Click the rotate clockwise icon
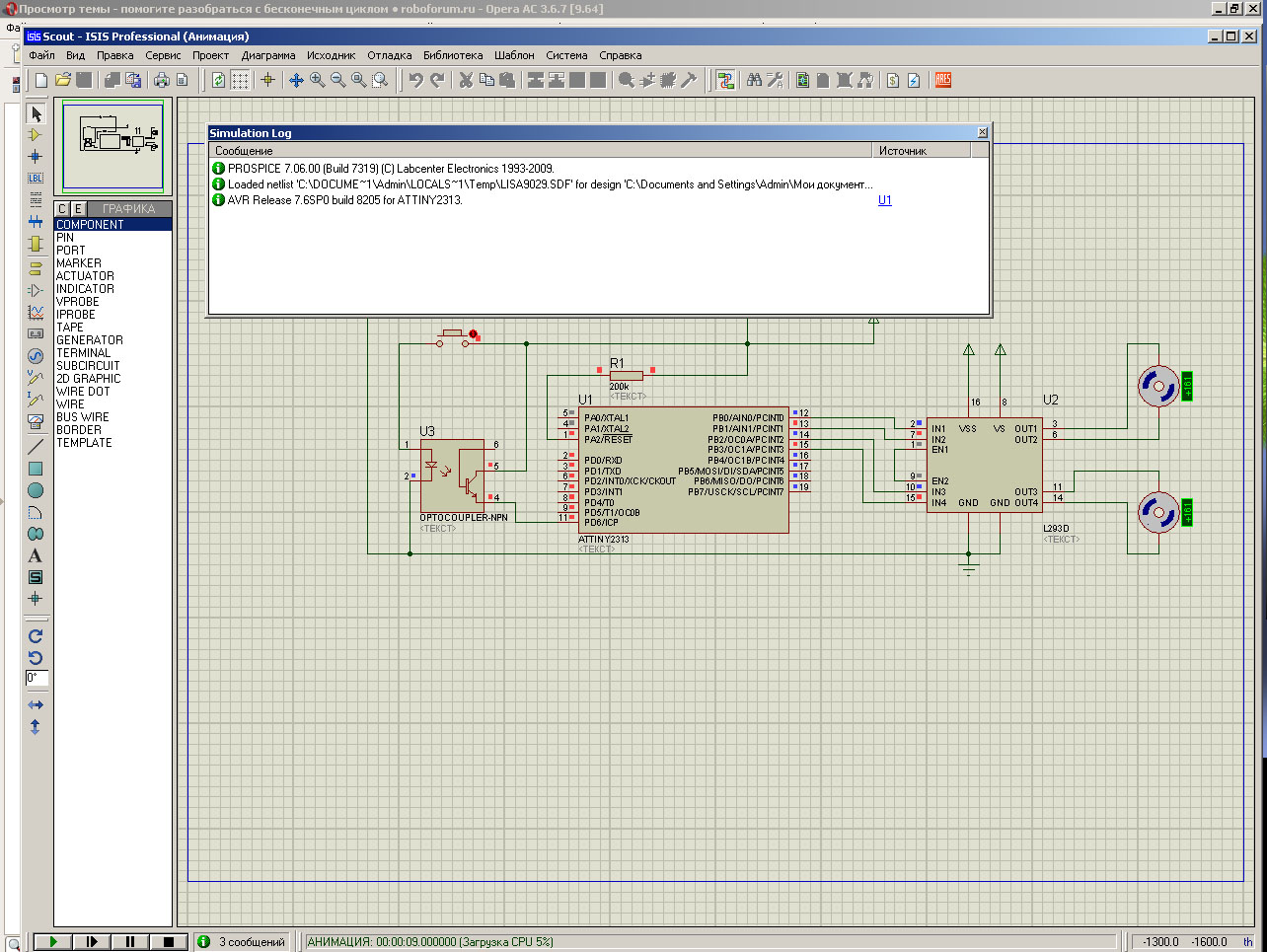The height and width of the screenshot is (952, 1267). pos(36,636)
